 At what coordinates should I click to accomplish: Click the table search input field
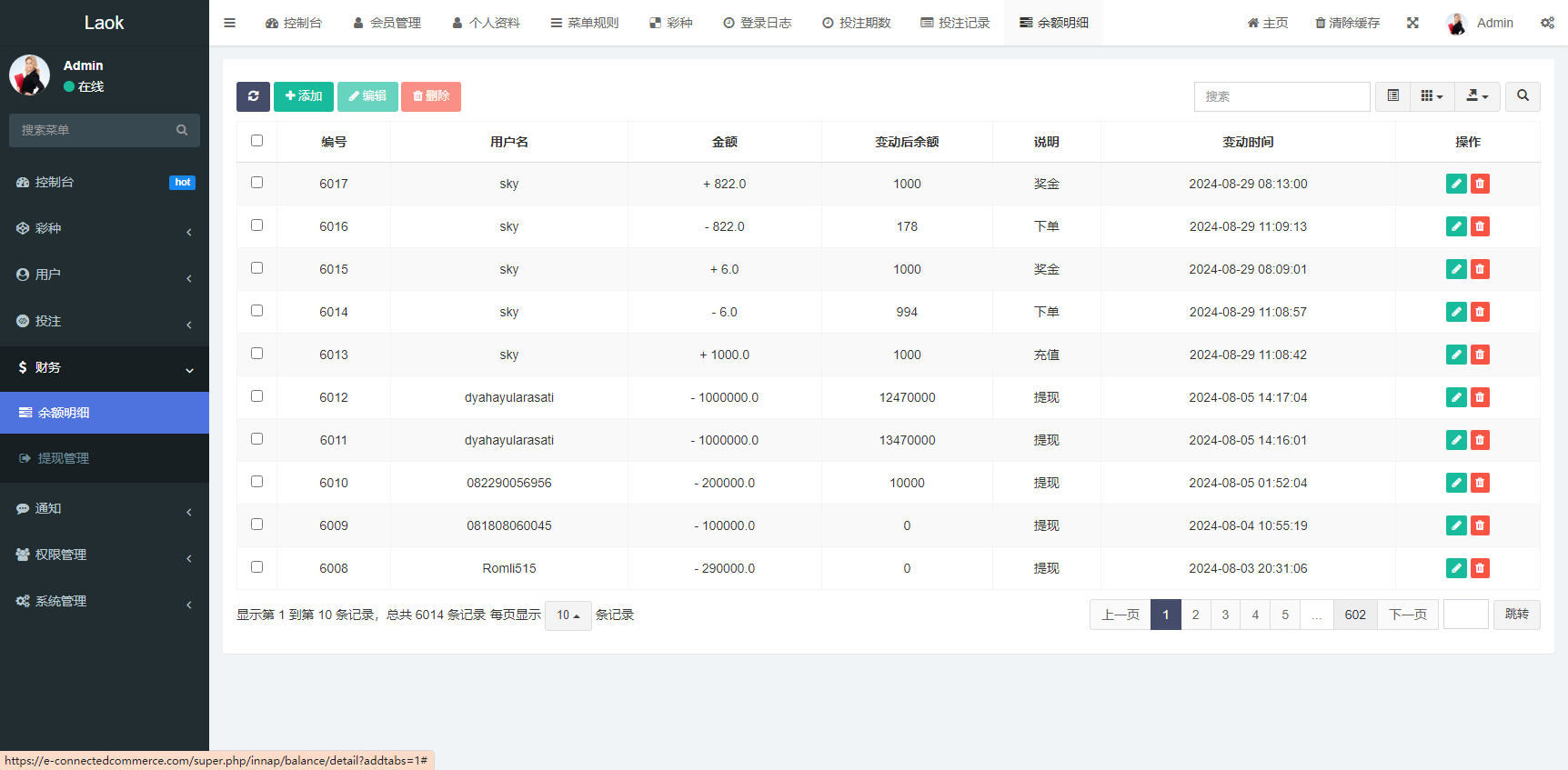(1282, 96)
